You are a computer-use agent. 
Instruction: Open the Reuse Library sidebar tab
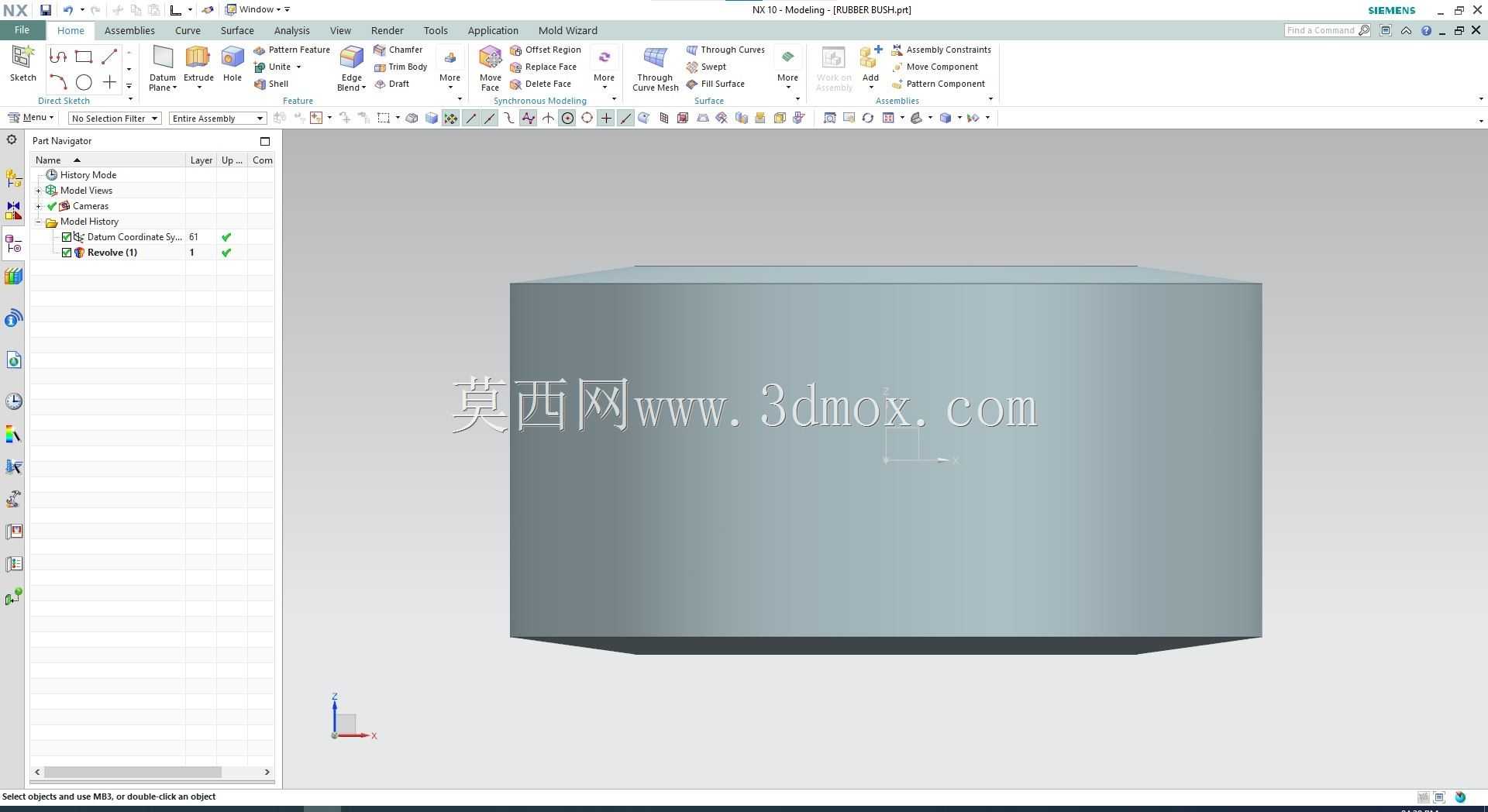pos(13,276)
